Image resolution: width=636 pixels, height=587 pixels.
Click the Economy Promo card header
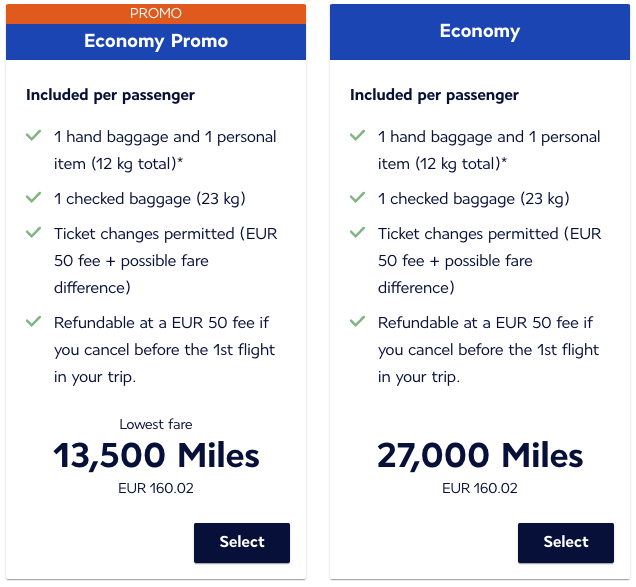coord(156,41)
